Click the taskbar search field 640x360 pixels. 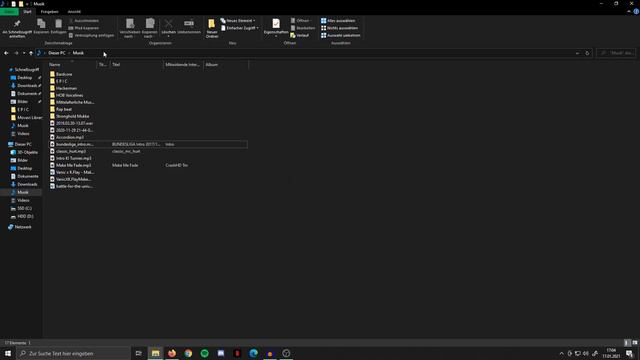tap(73, 353)
